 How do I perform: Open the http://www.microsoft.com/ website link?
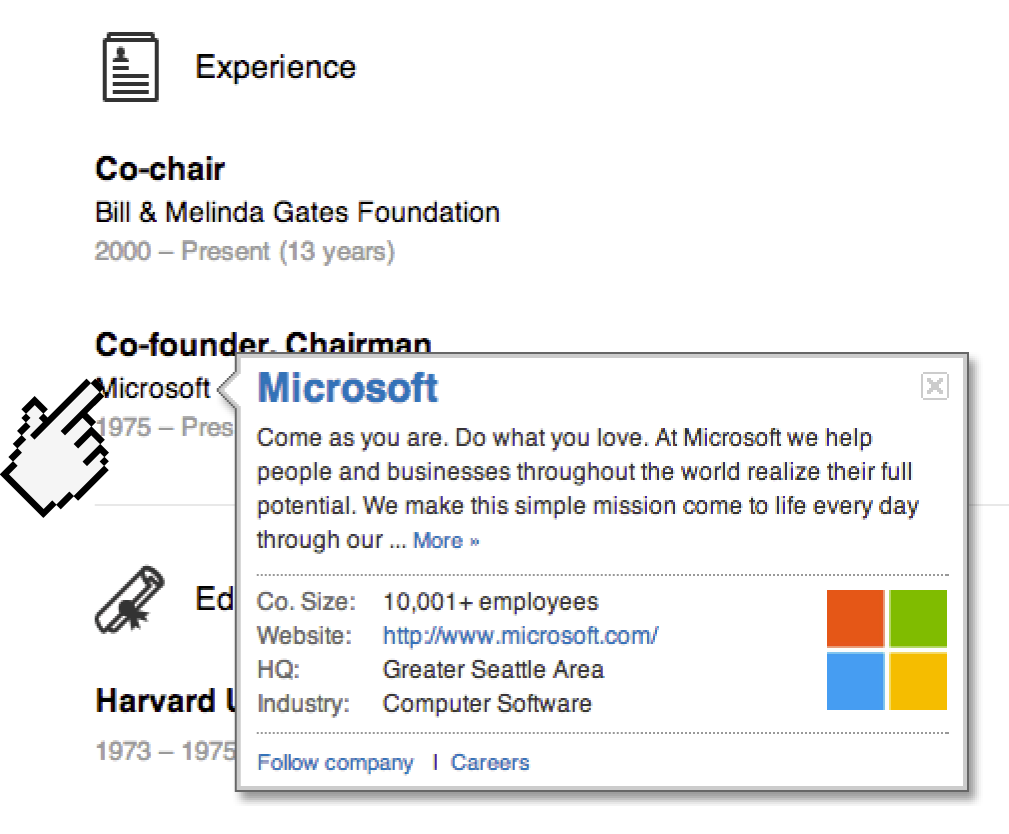click(x=520, y=635)
